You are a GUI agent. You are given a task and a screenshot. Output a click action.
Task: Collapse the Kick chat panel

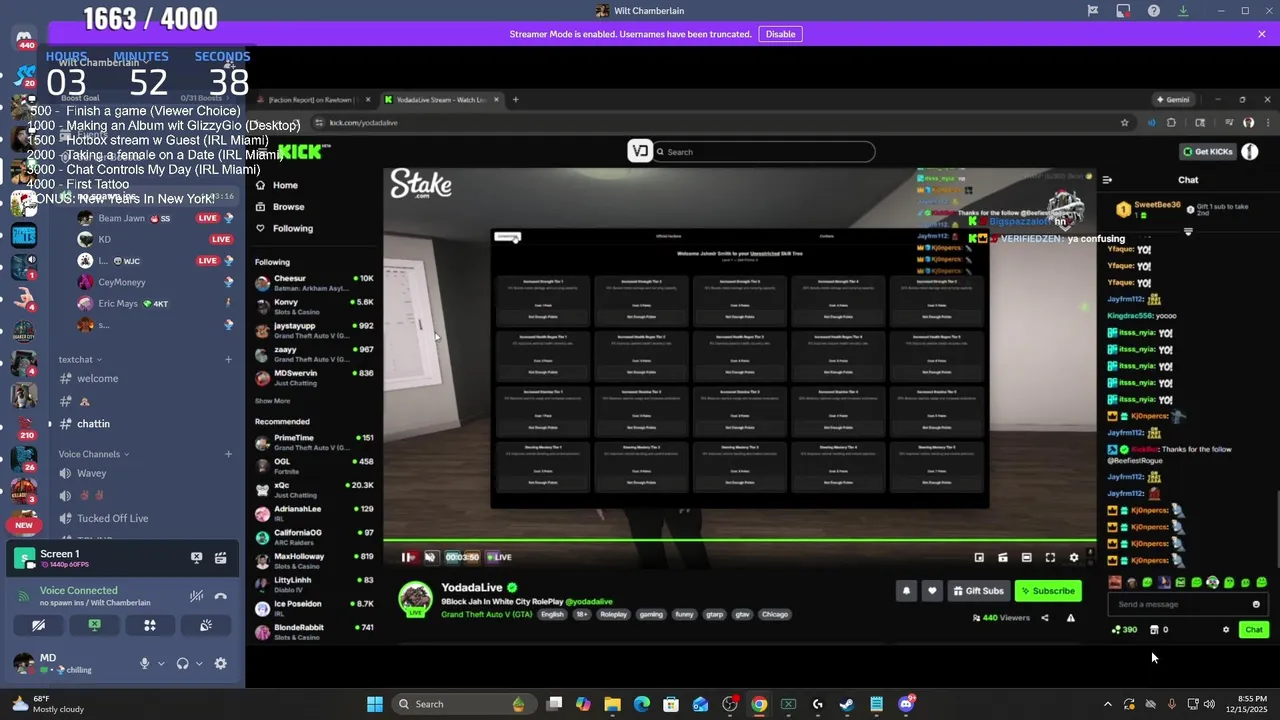coord(1107,180)
